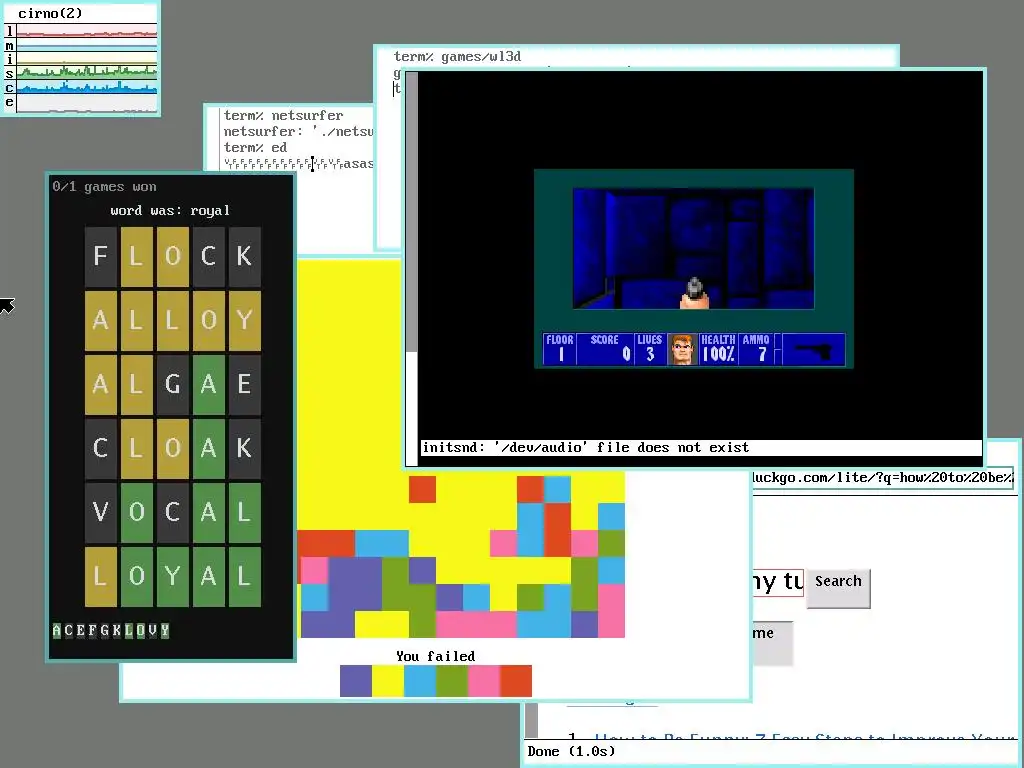Click letter G in the used letters row

pos(104,630)
